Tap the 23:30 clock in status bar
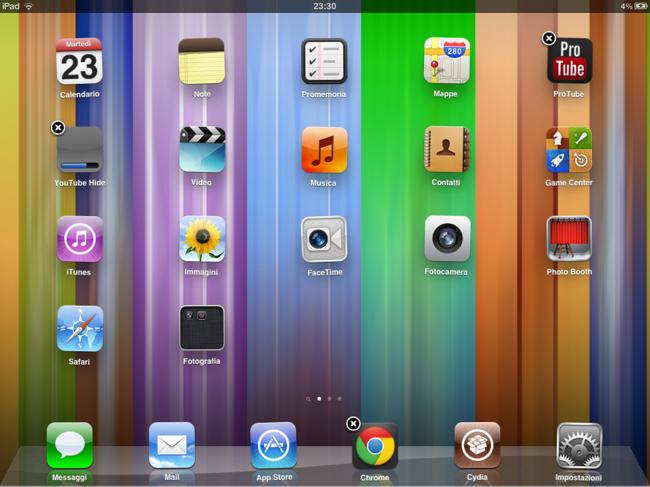Image resolution: width=650 pixels, height=487 pixels. click(325, 6)
